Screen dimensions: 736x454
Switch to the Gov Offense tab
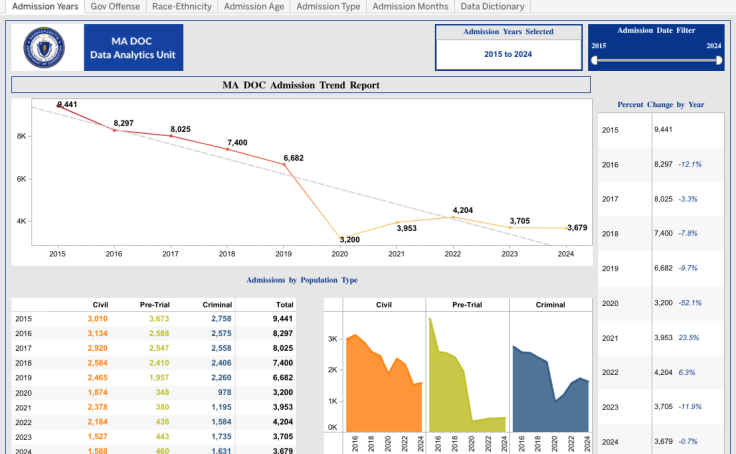coord(115,6)
